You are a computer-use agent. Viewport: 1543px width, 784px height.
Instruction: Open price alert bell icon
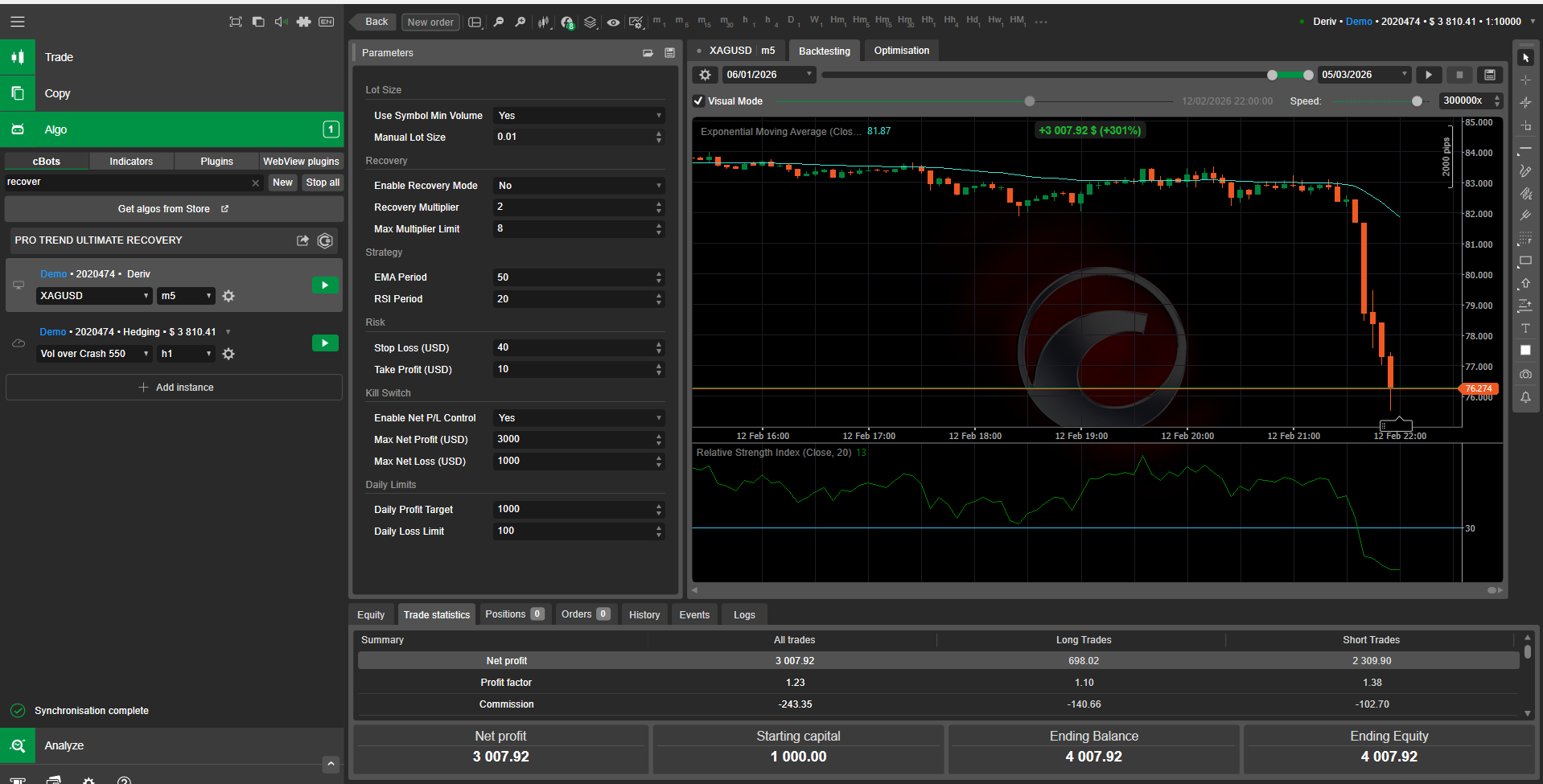[1525, 397]
